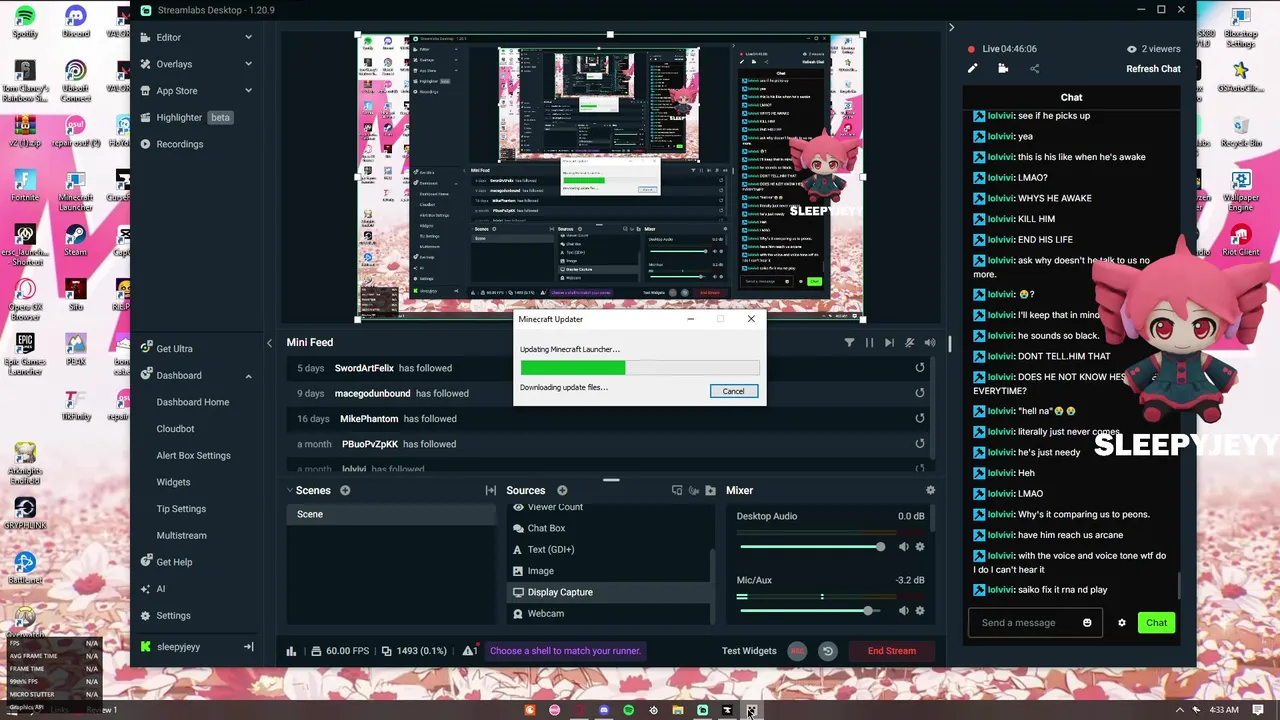This screenshot has height=720, width=1280.
Task: Open Mixer advanced settings gear
Action: click(x=930, y=490)
